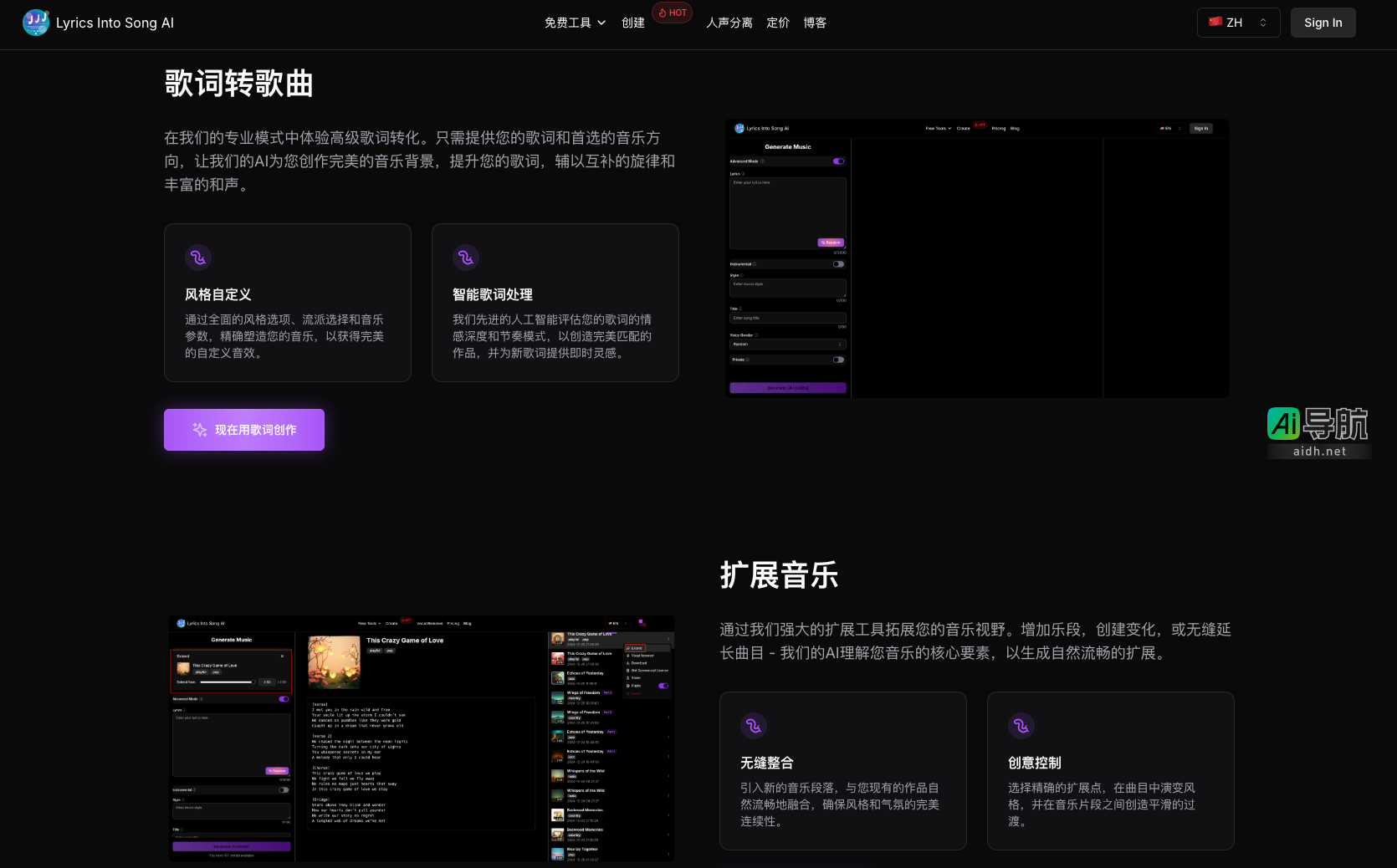Toggle the Private switch in Generate Music panel
Image resolution: width=1397 pixels, height=868 pixels.
click(838, 360)
